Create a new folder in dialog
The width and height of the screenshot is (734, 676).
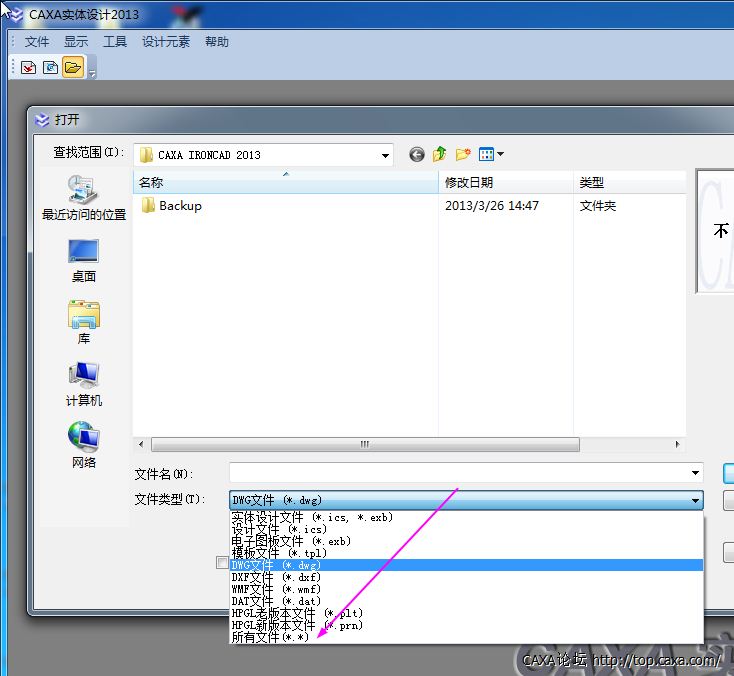click(x=463, y=155)
